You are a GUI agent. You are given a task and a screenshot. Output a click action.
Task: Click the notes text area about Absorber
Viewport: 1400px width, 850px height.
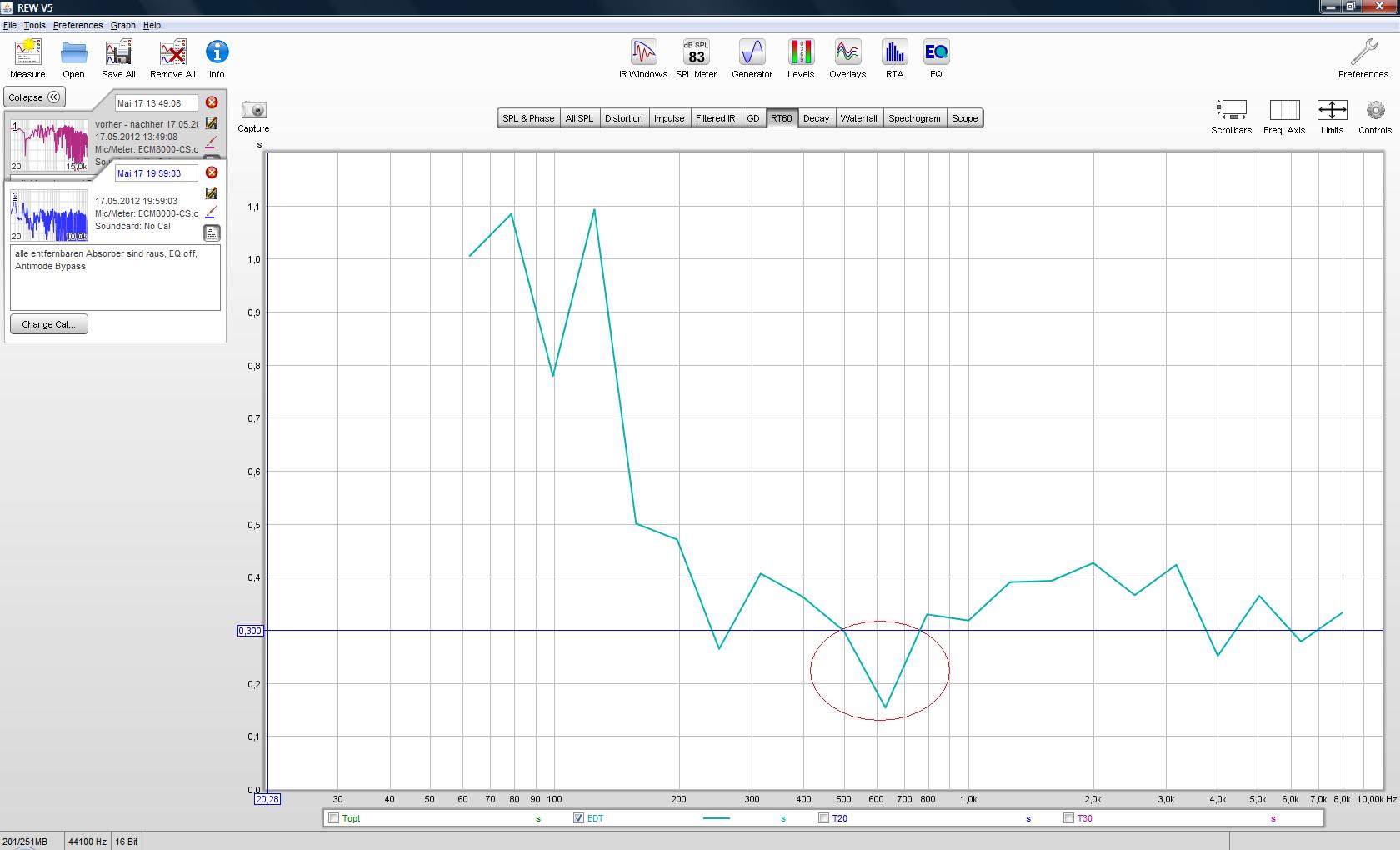click(x=115, y=277)
